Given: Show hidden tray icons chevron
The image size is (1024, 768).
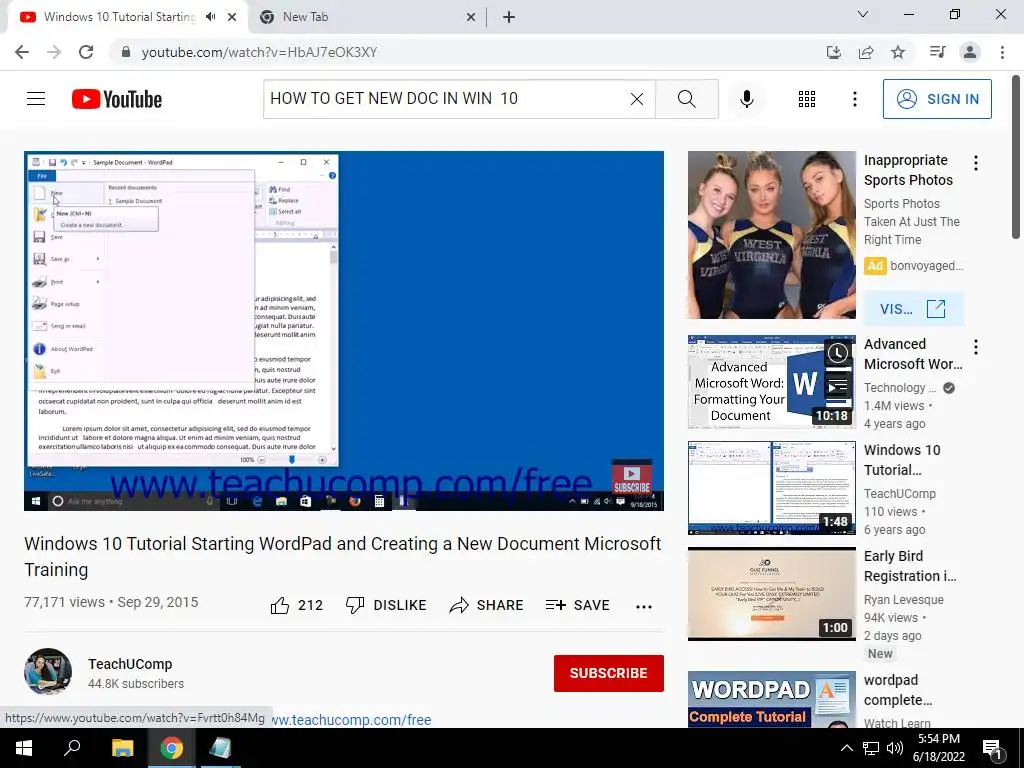Looking at the screenshot, I should pyautogui.click(x=846, y=748).
